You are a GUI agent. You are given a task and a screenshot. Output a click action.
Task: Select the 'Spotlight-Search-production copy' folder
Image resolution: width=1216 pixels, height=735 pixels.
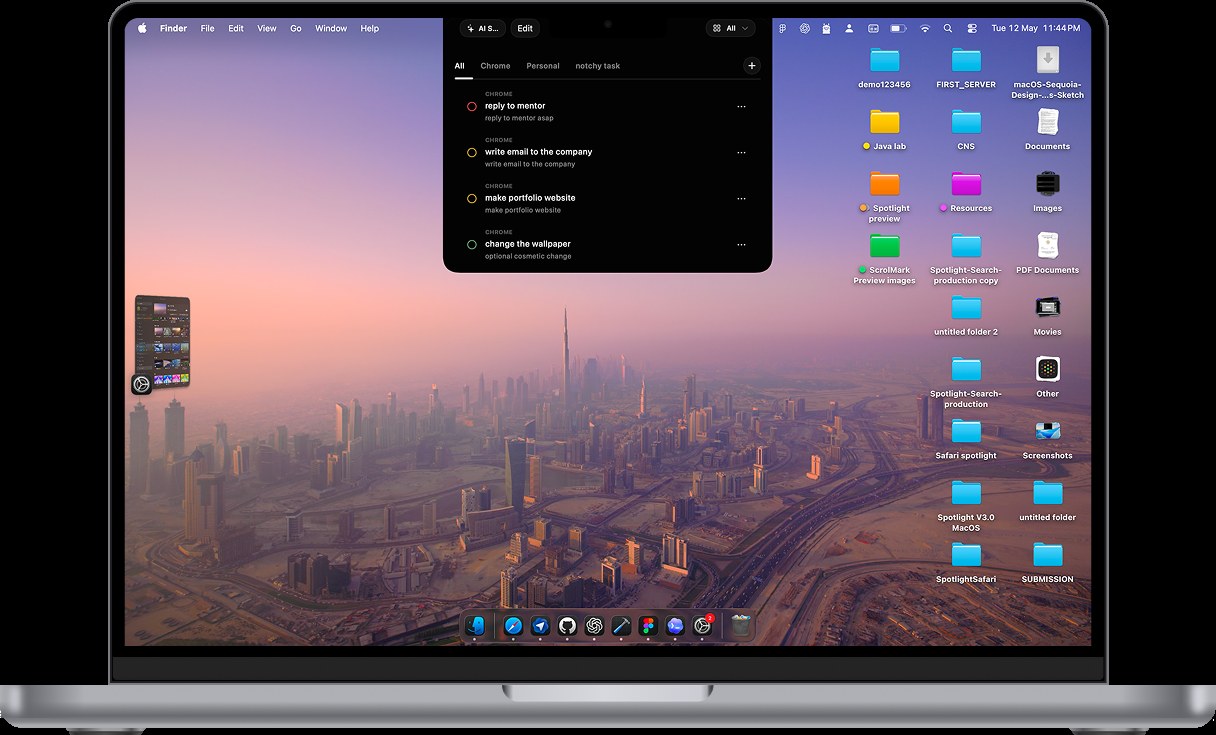point(966,259)
